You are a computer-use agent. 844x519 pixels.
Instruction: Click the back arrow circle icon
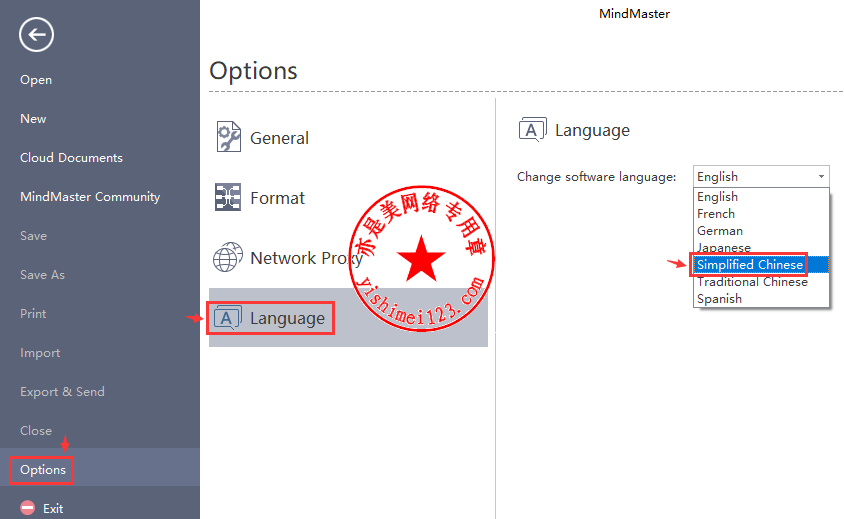pyautogui.click(x=37, y=35)
